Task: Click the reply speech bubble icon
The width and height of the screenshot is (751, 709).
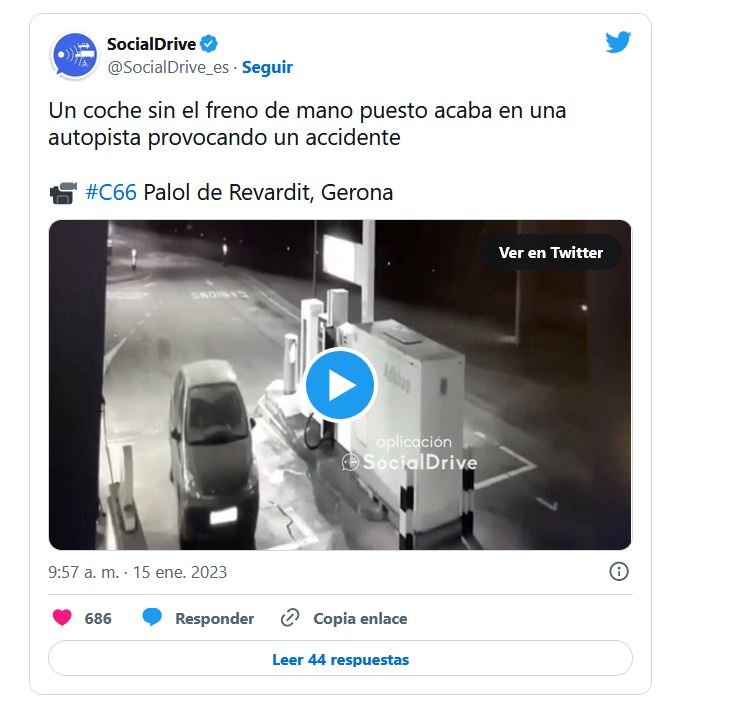Action: (152, 617)
